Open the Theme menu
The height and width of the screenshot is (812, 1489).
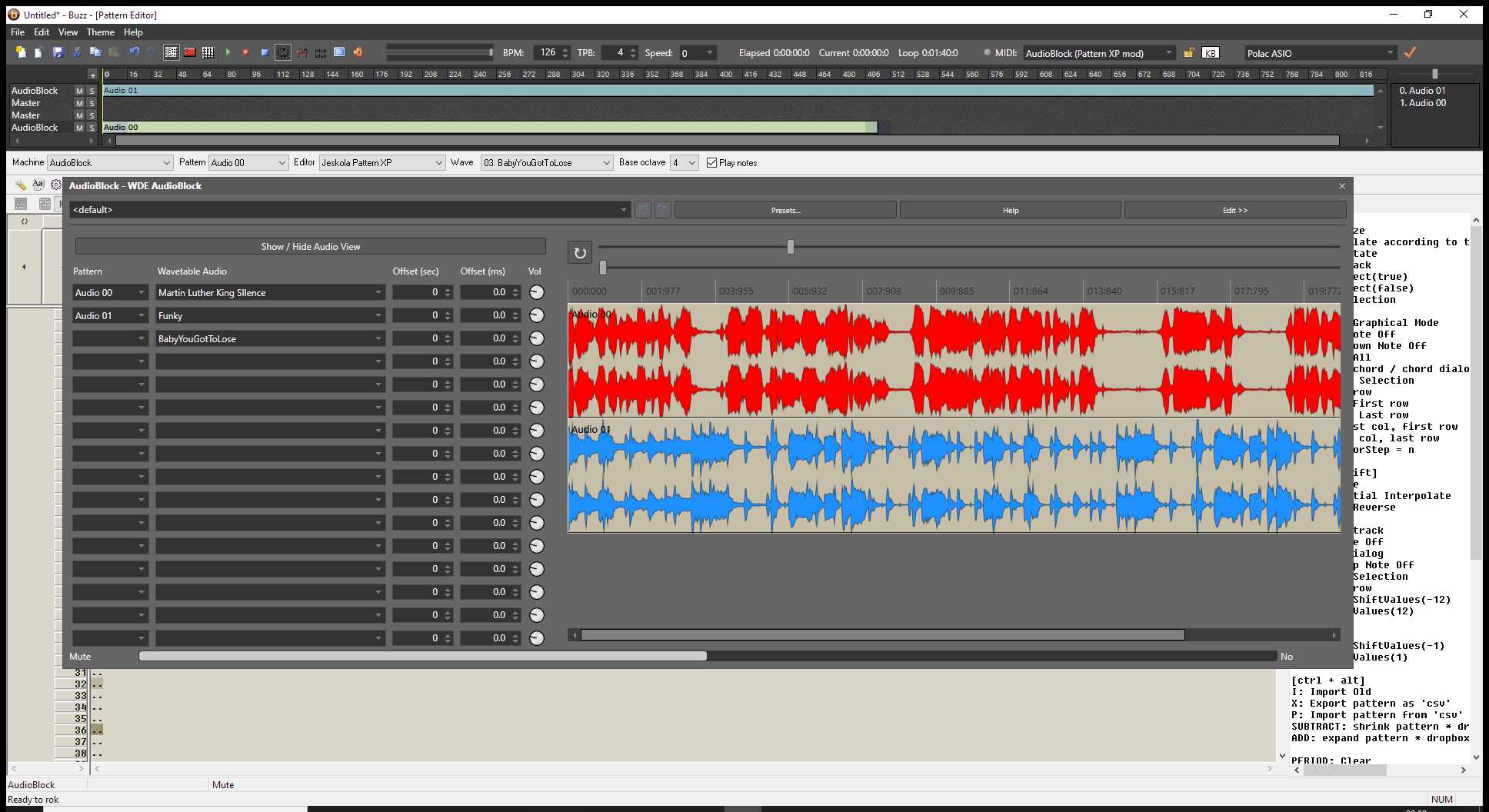tap(100, 32)
